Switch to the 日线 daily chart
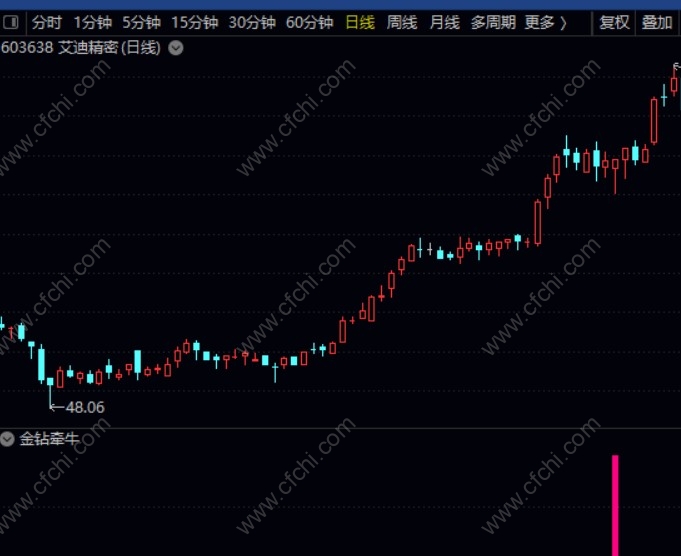The height and width of the screenshot is (556, 681). coord(360,22)
